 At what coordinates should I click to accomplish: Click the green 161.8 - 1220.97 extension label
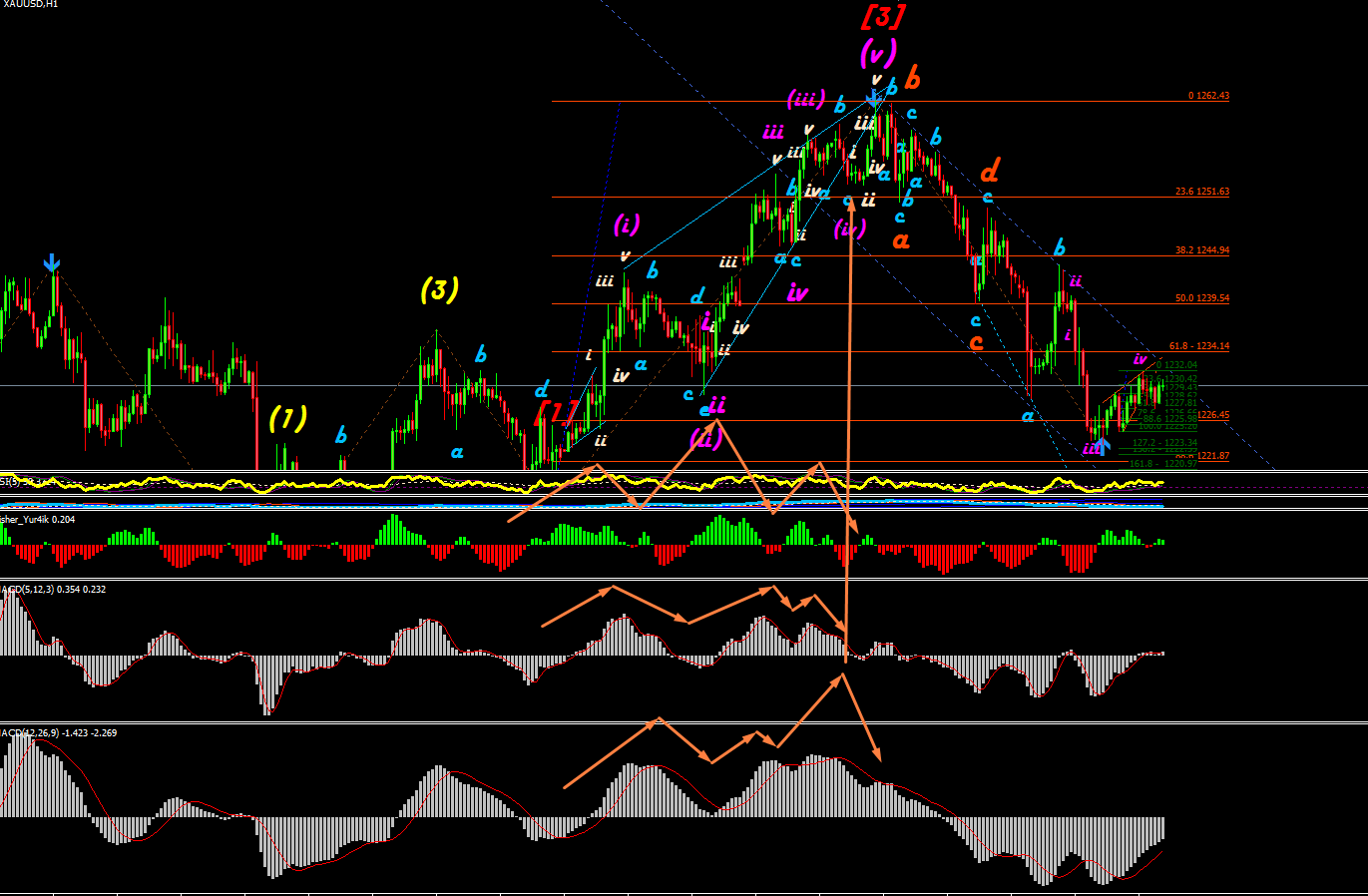click(x=1163, y=464)
